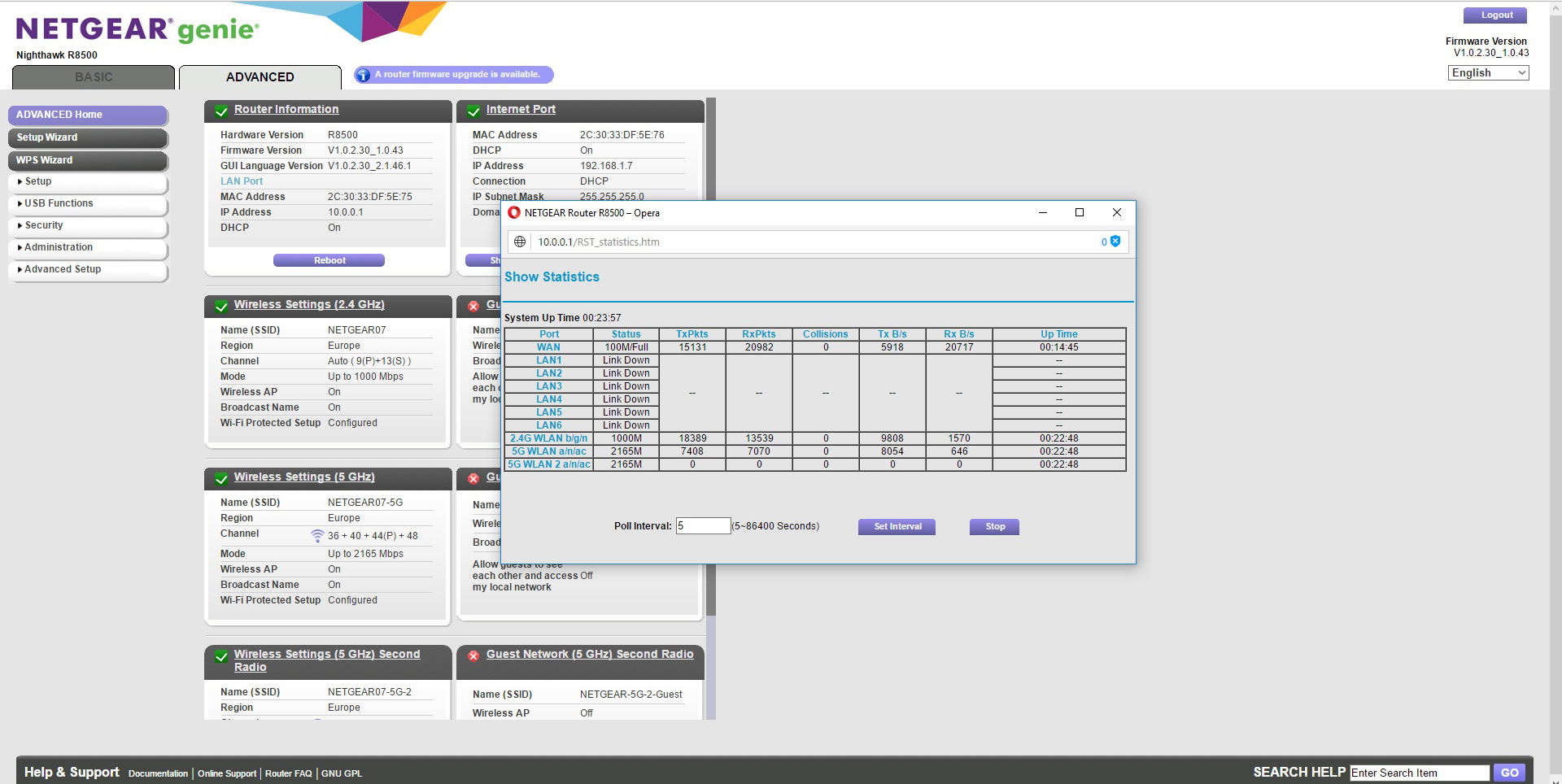Click the Collisions column header
The height and width of the screenshot is (784, 1562).
point(826,334)
